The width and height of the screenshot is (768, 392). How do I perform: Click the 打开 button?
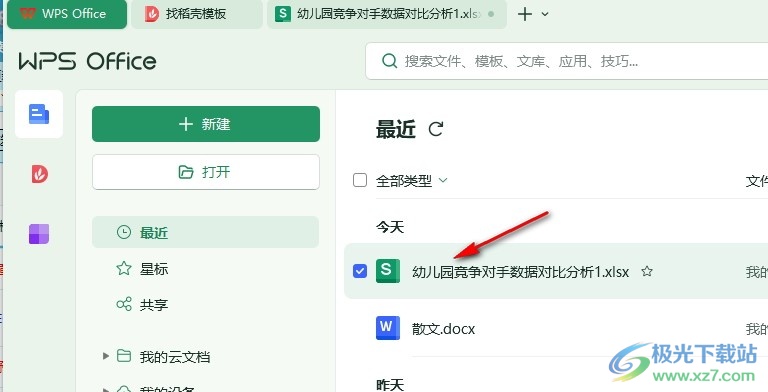[x=206, y=172]
